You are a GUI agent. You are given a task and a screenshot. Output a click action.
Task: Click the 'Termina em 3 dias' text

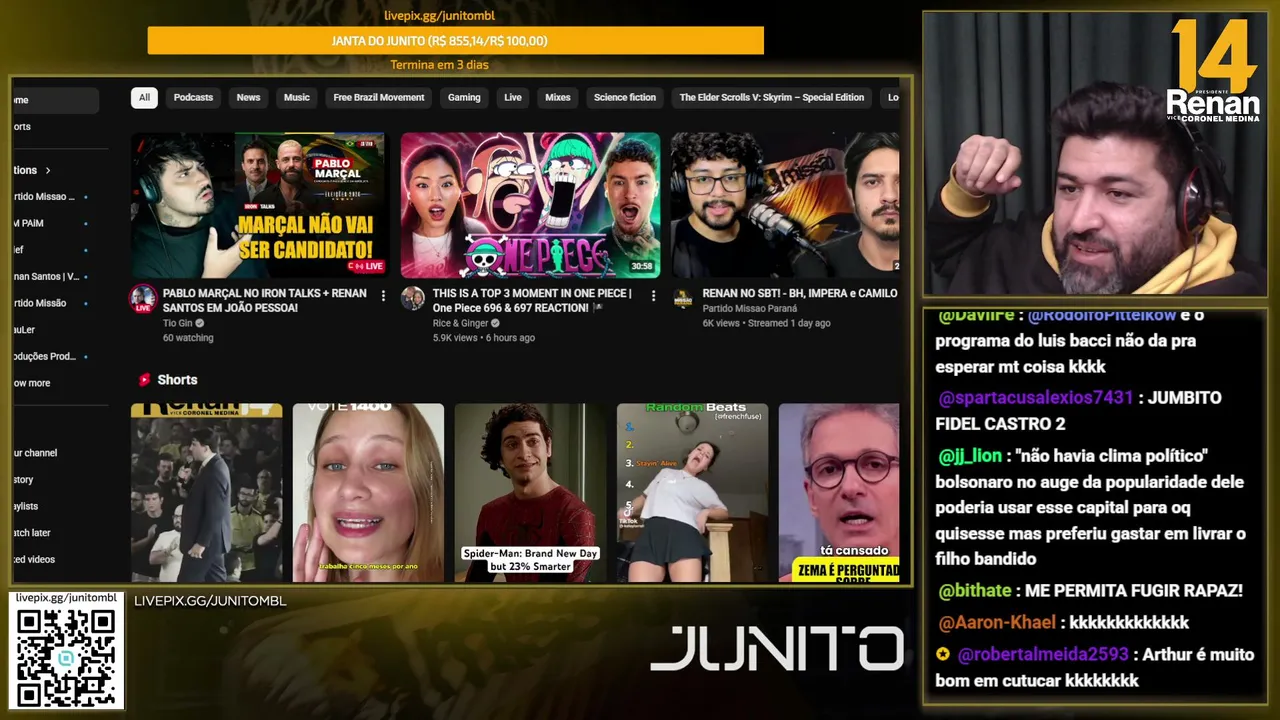pyautogui.click(x=439, y=65)
